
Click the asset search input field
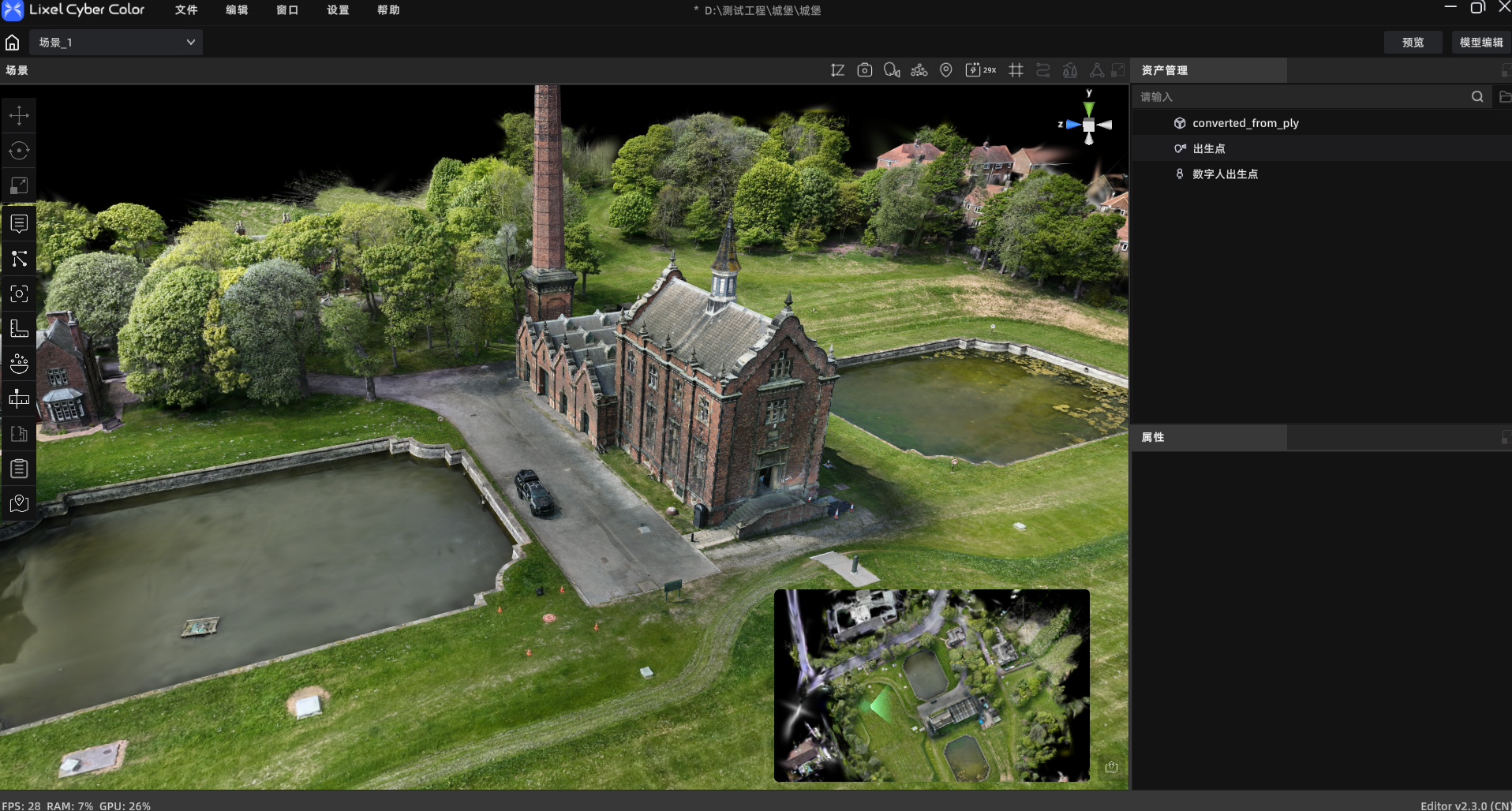(1301, 97)
